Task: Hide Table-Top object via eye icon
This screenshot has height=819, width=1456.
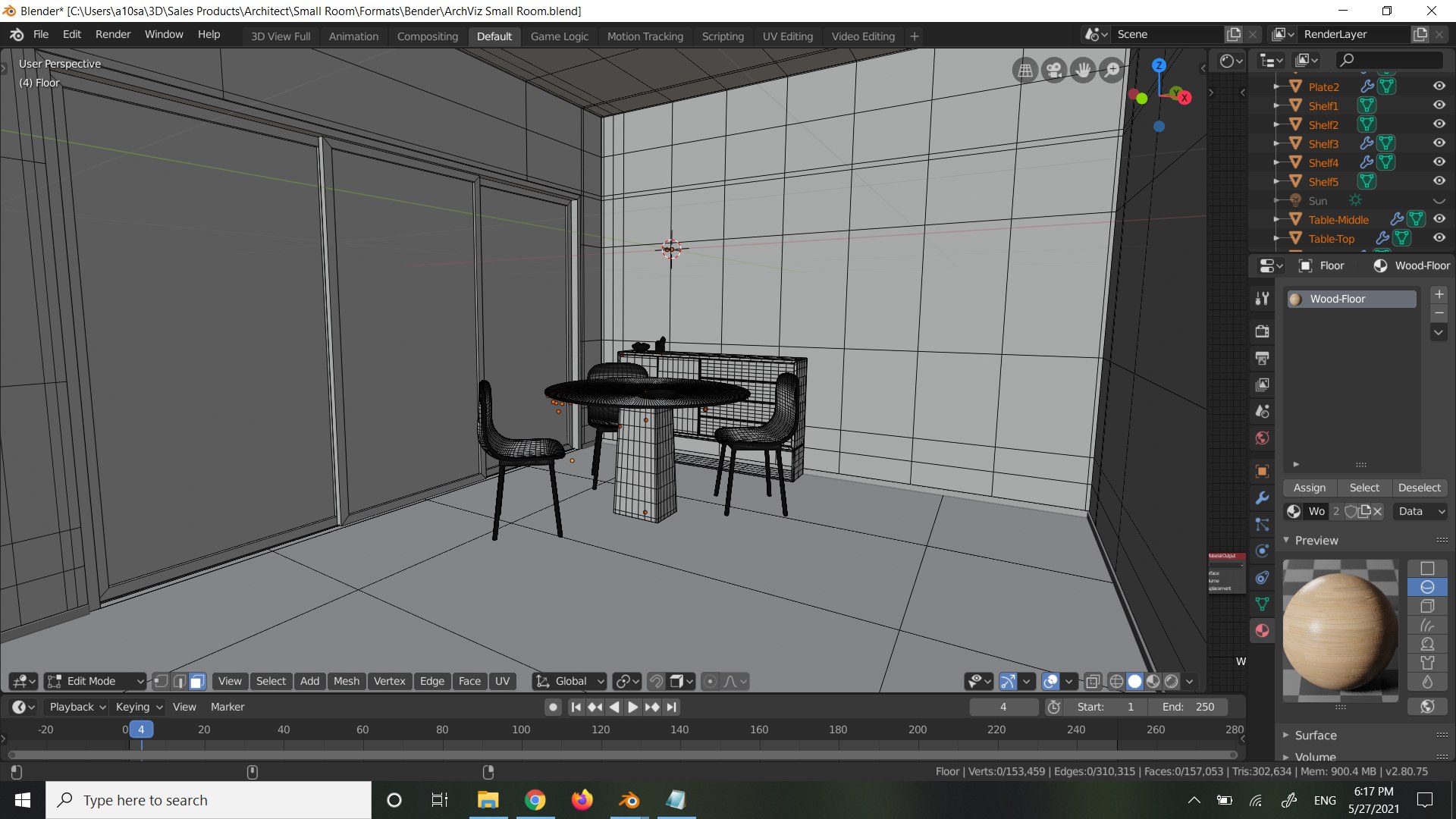Action: 1439,238
